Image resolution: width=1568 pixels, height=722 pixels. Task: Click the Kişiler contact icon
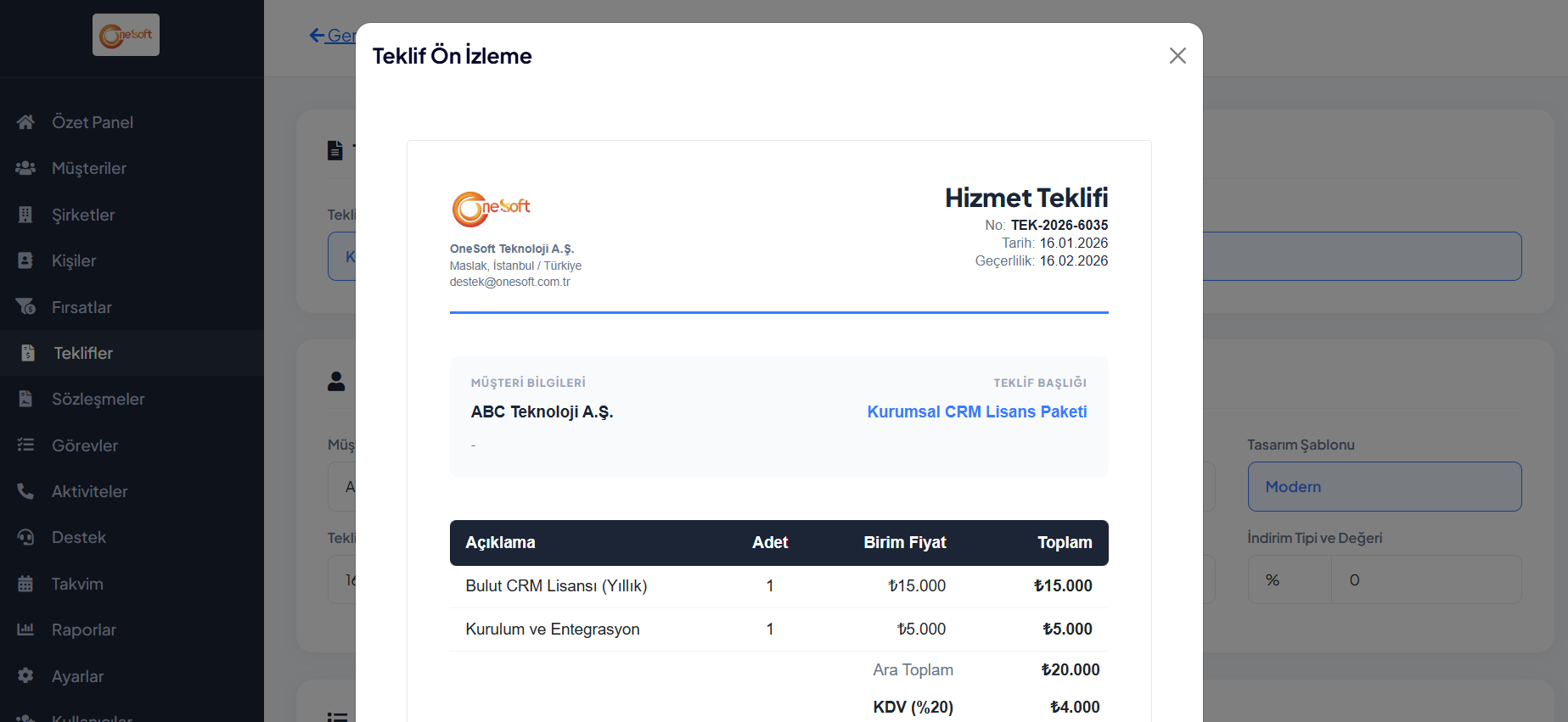click(x=25, y=260)
